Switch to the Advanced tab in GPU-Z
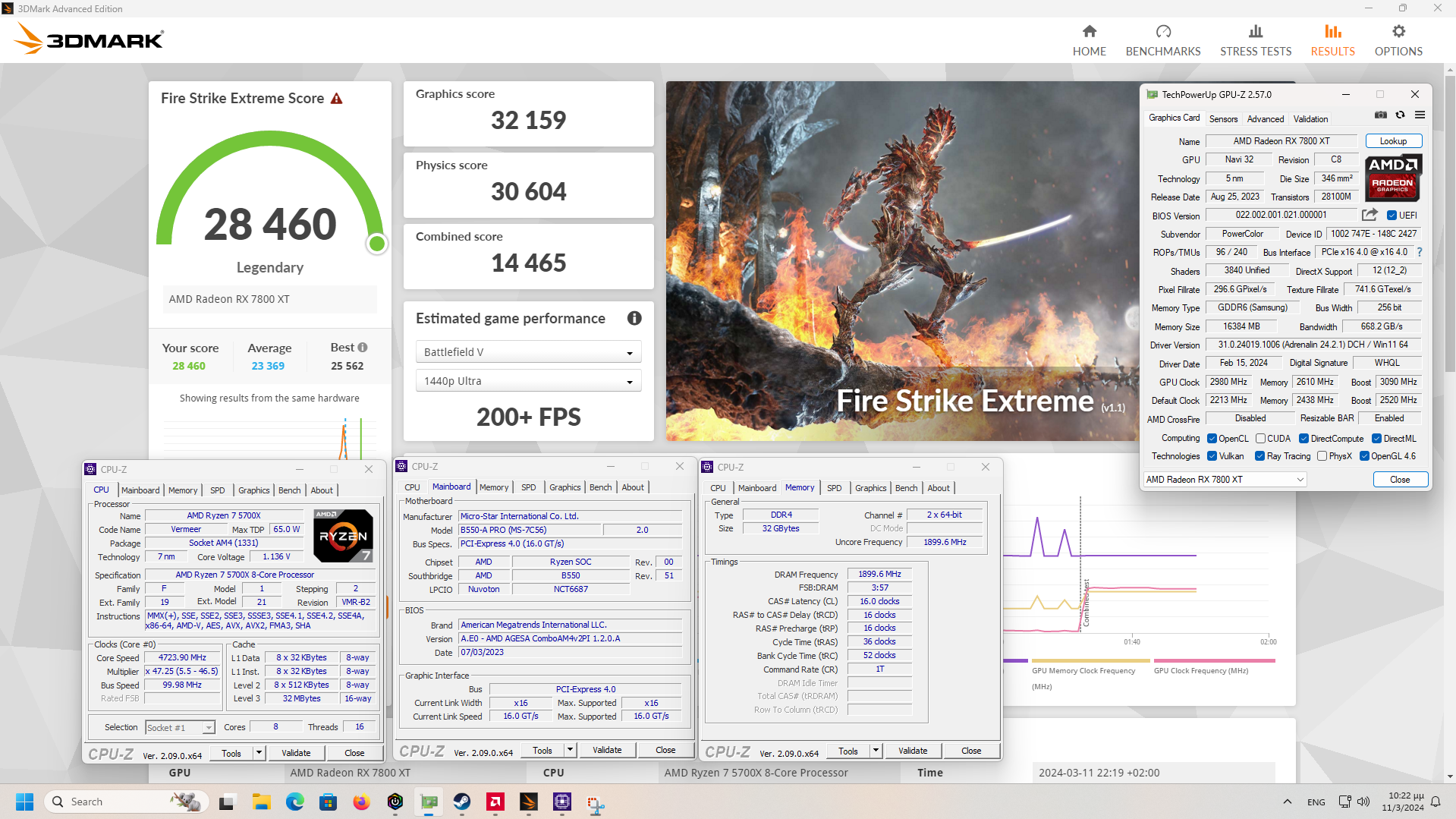This screenshot has height=819, width=1456. (1266, 119)
